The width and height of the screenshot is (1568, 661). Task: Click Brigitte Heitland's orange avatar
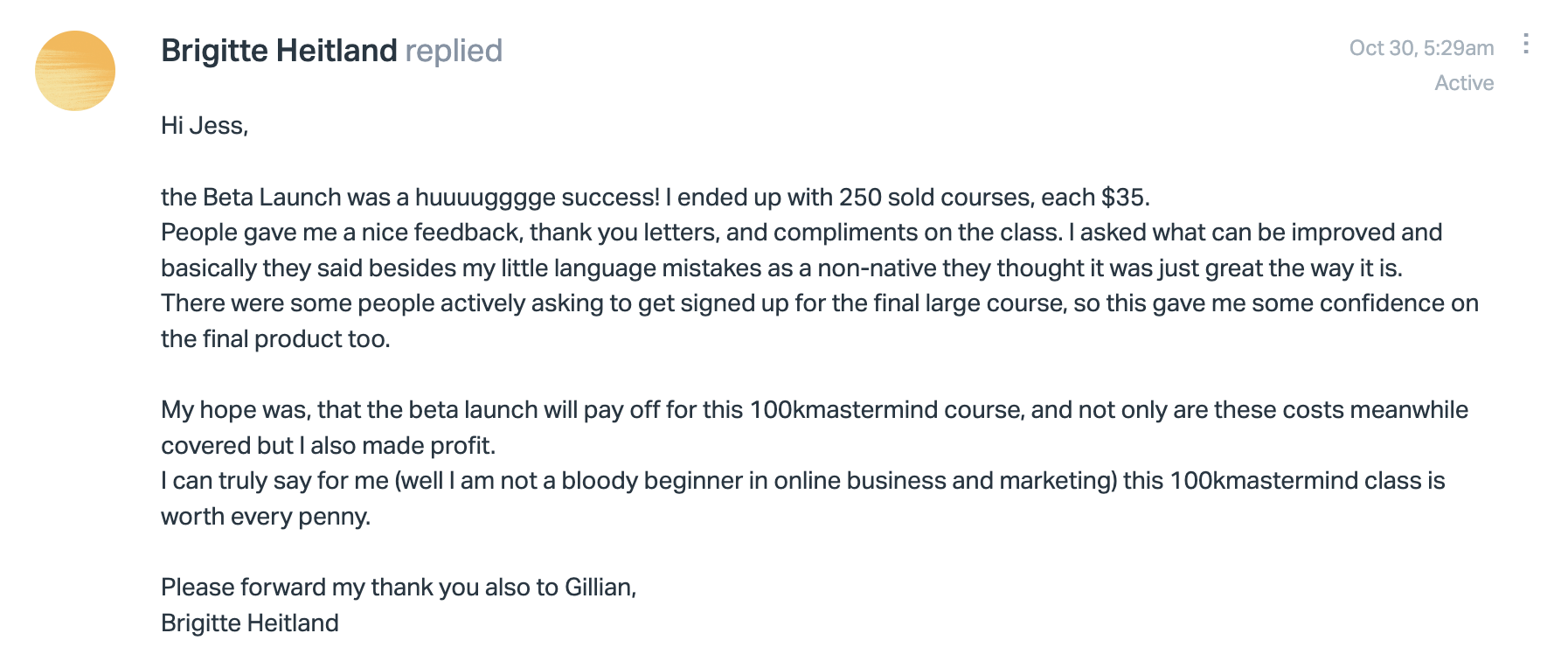(x=75, y=71)
